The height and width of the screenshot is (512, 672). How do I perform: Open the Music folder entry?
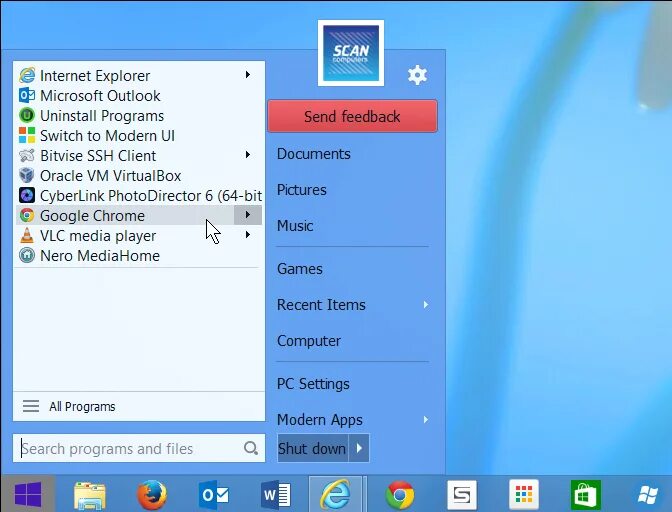295,226
